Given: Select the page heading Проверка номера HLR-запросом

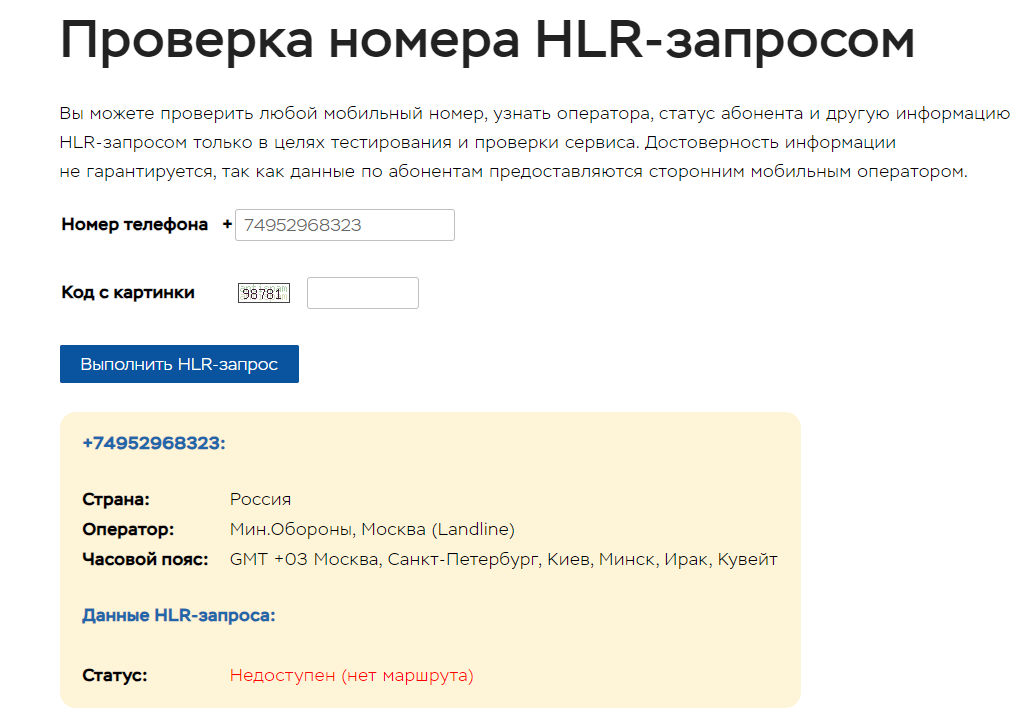Looking at the screenshot, I should pos(487,40).
